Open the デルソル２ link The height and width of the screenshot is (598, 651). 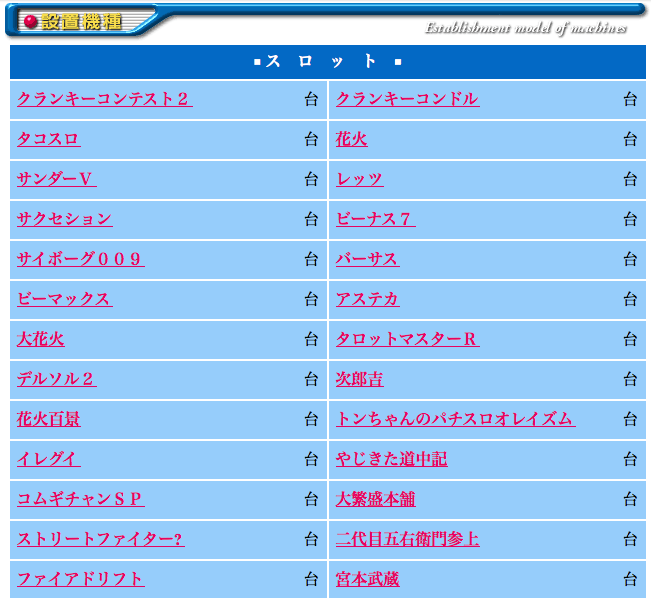tap(57, 379)
